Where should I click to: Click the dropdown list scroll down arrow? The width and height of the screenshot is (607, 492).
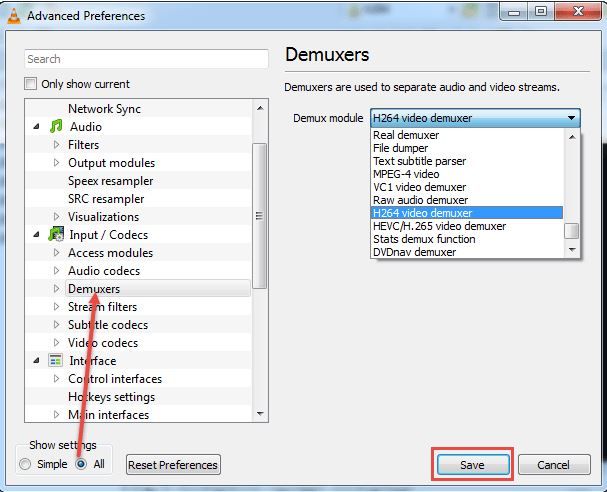tap(572, 250)
